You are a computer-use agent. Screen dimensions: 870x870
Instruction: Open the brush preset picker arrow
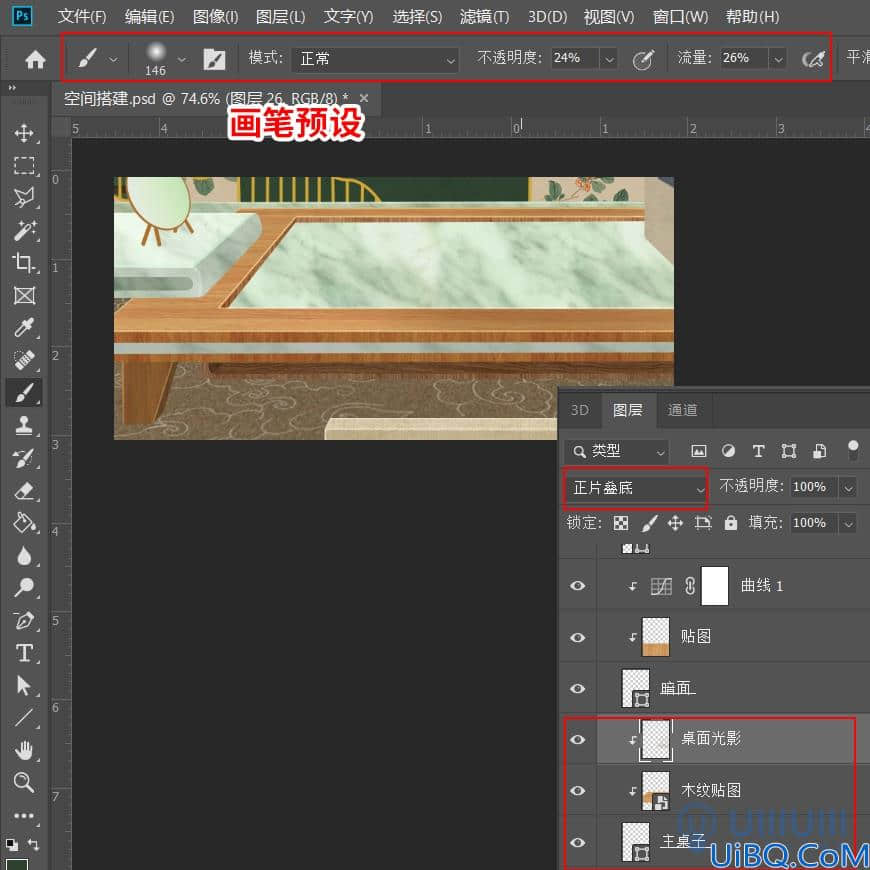pos(181,59)
